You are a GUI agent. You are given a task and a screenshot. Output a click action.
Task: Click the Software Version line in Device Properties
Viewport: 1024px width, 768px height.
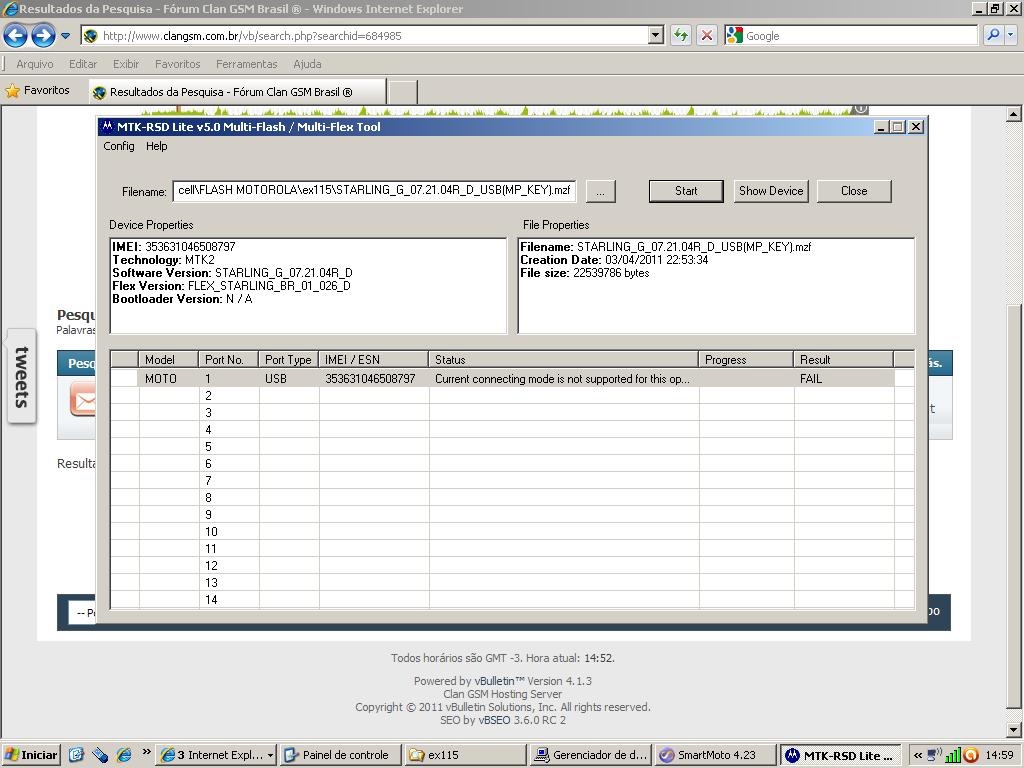232,273
